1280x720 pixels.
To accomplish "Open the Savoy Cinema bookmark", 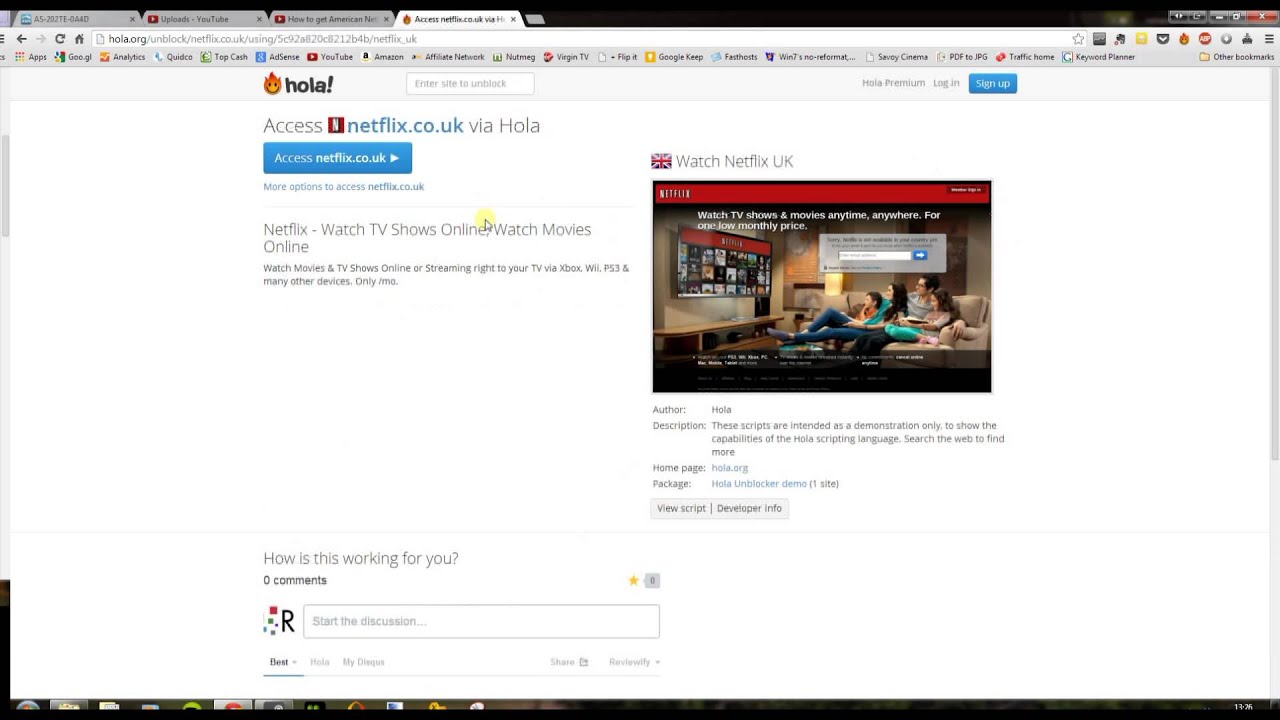I will point(897,57).
